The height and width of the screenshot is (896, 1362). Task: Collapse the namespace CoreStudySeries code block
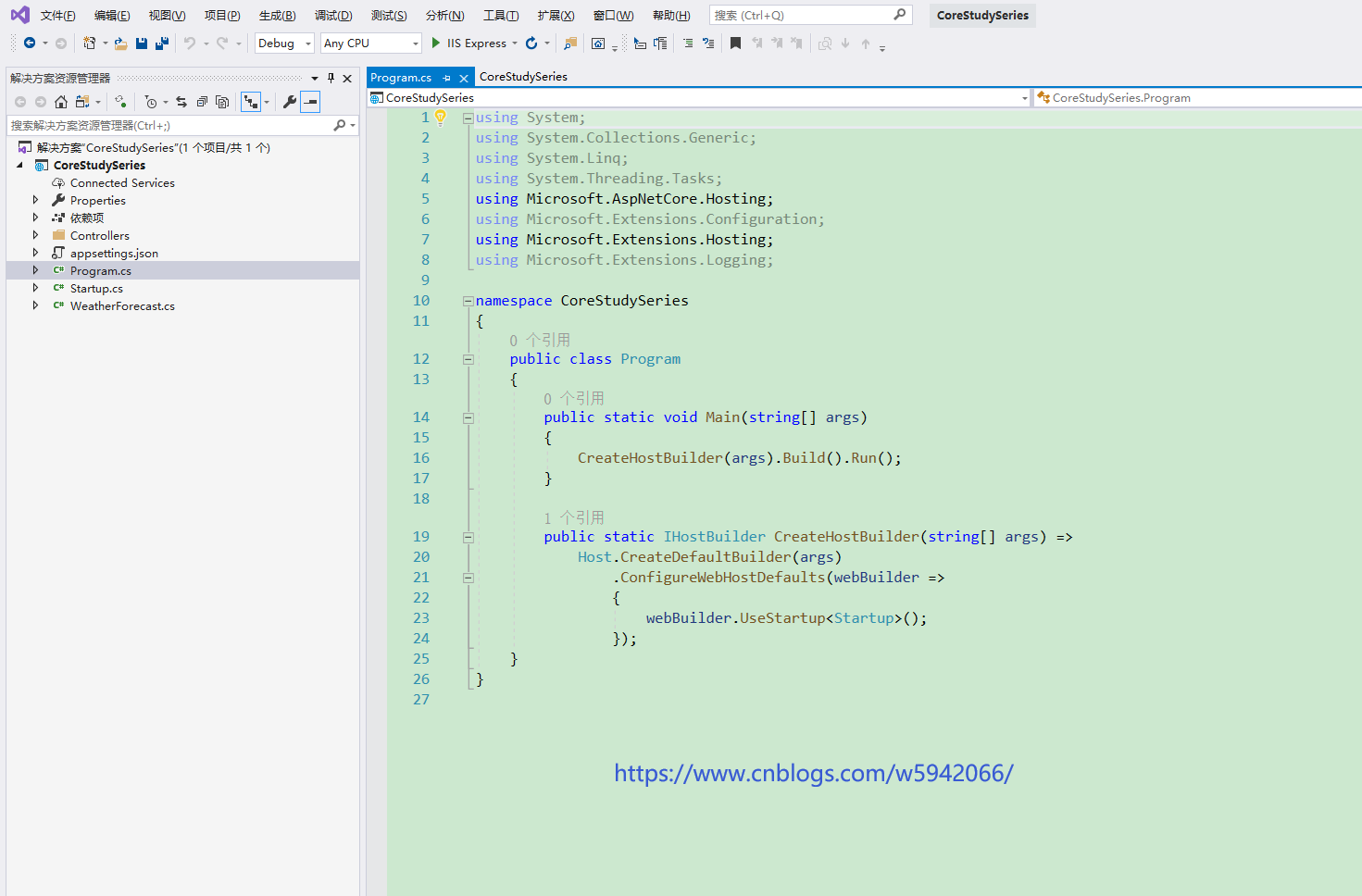point(469,301)
